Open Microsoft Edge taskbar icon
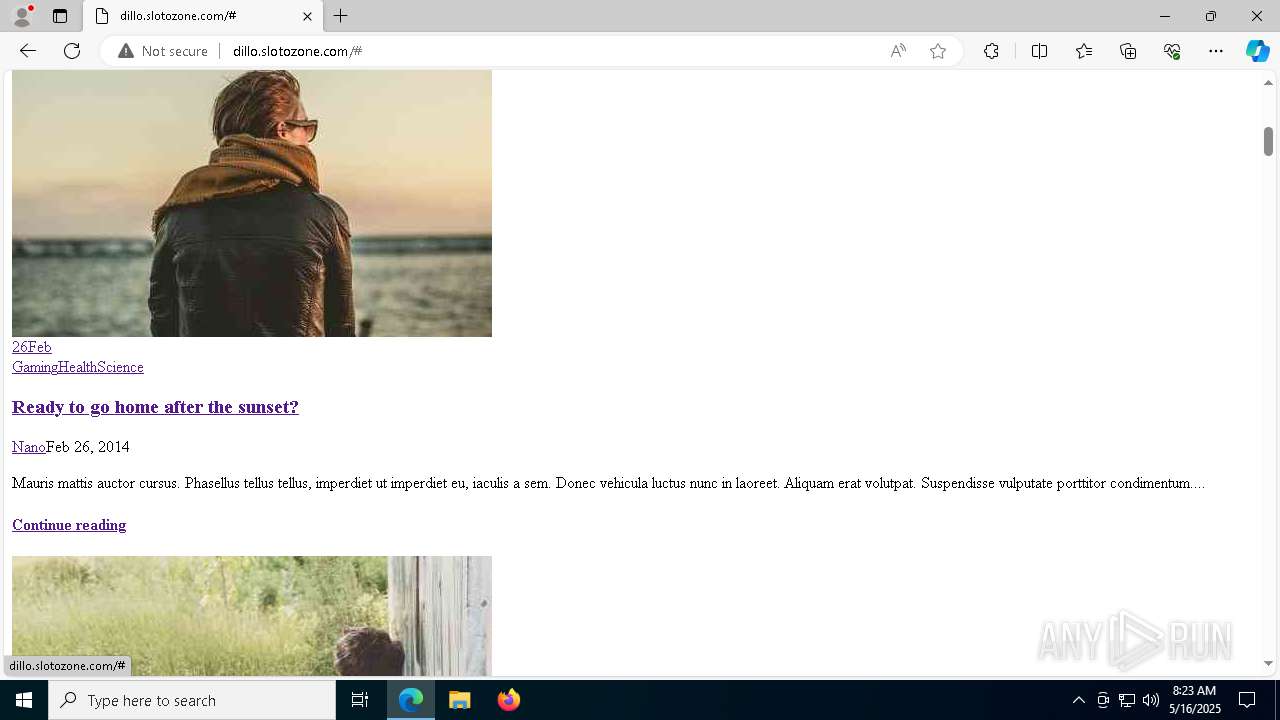 (411, 700)
